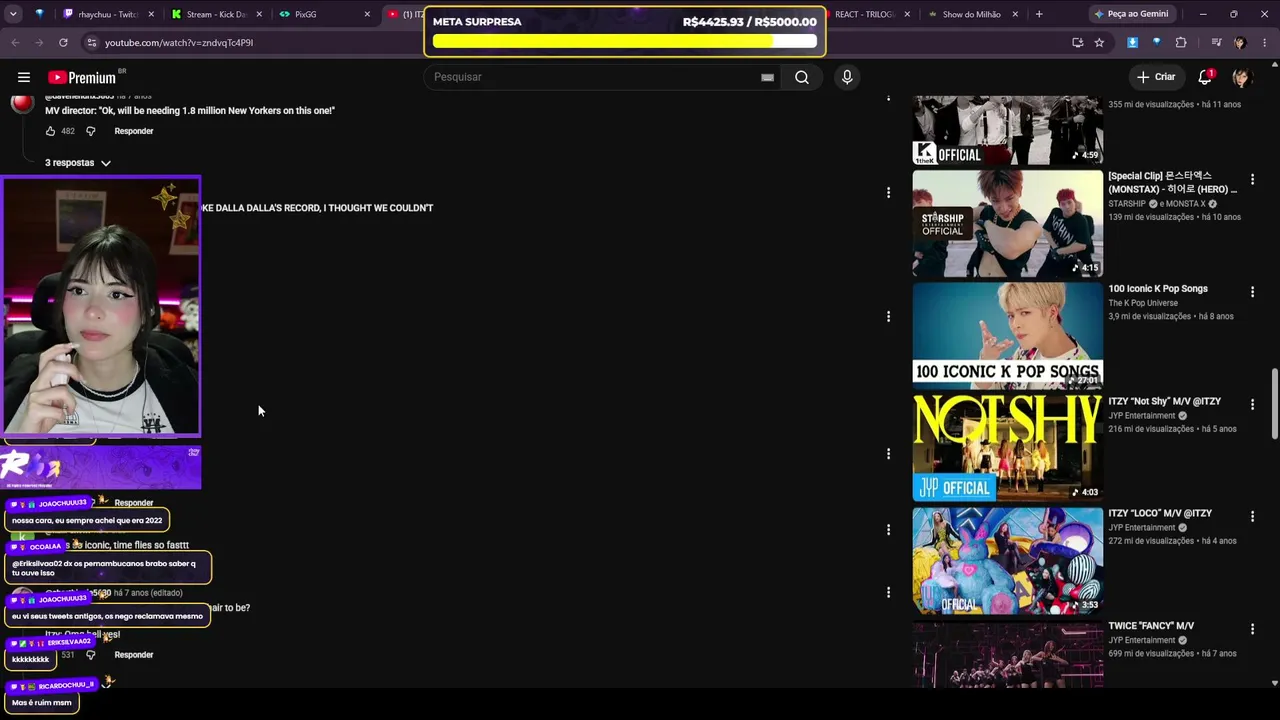Image resolution: width=1280 pixels, height=720 pixels.
Task: Open the YouTube guide hamburger menu
Action: (x=24, y=77)
